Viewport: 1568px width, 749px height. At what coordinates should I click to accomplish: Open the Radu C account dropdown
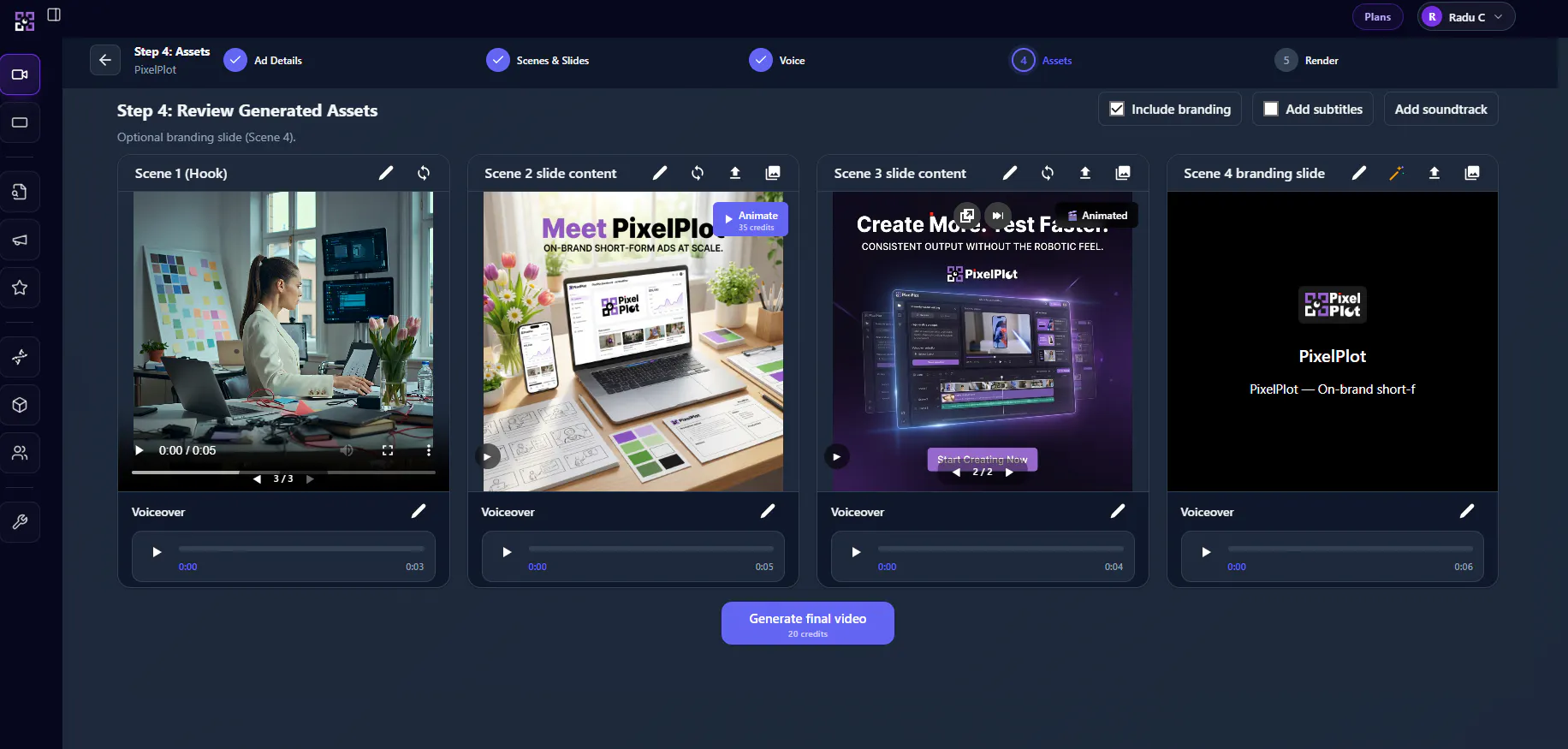tap(1466, 16)
